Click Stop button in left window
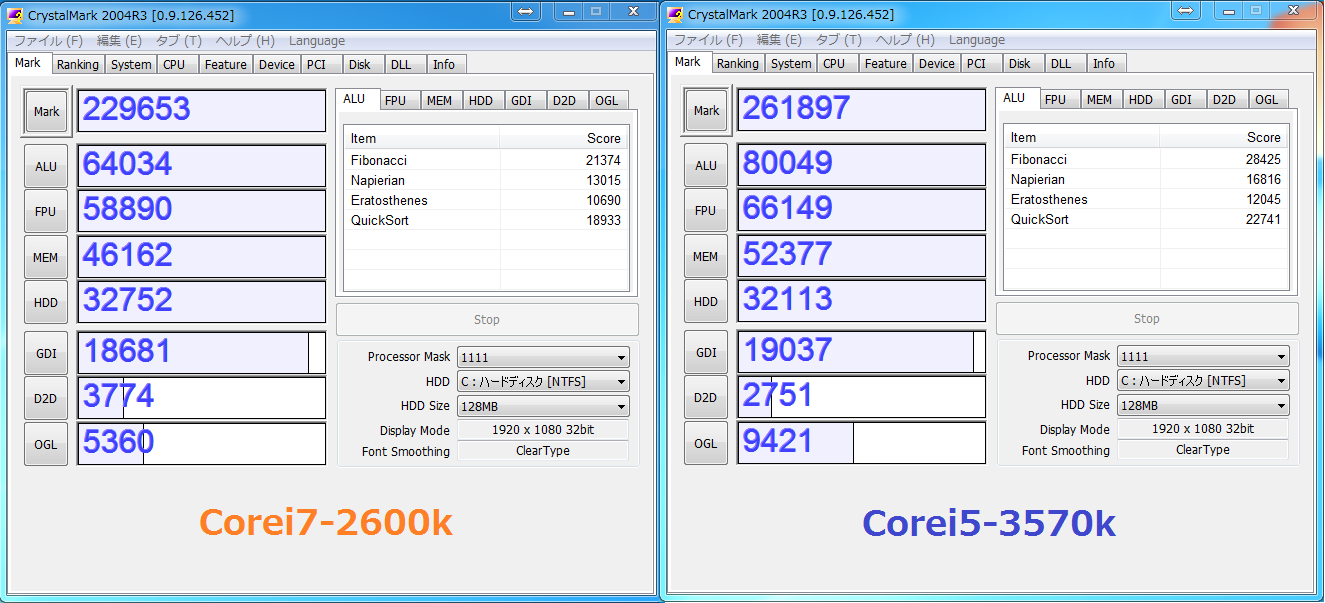This screenshot has height=603, width=1325. click(x=487, y=320)
